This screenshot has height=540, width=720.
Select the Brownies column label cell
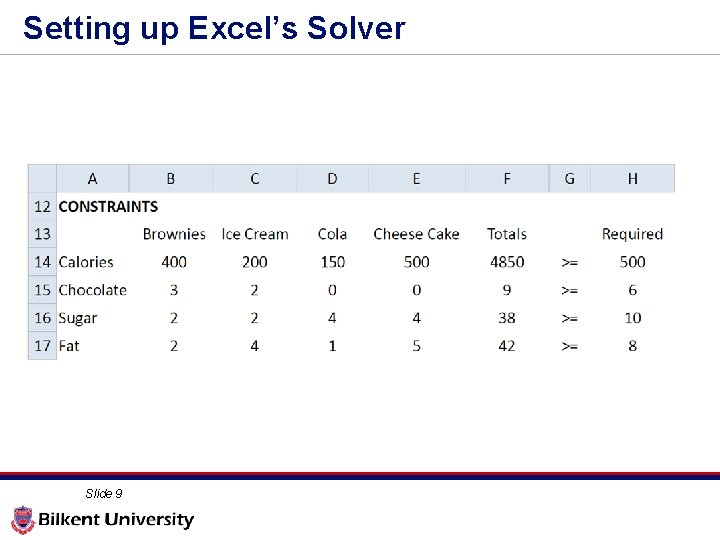[174, 234]
